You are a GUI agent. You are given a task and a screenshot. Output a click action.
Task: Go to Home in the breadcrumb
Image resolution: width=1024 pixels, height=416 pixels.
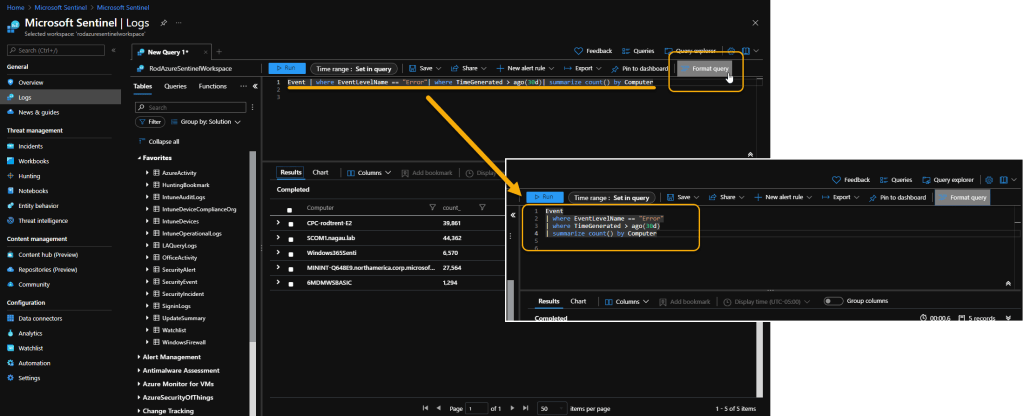click(15, 7)
